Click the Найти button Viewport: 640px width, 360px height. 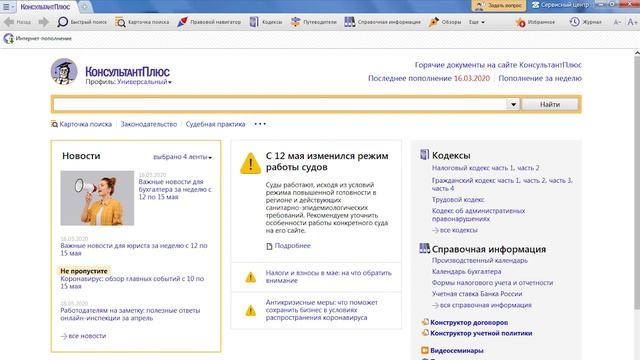(550, 104)
